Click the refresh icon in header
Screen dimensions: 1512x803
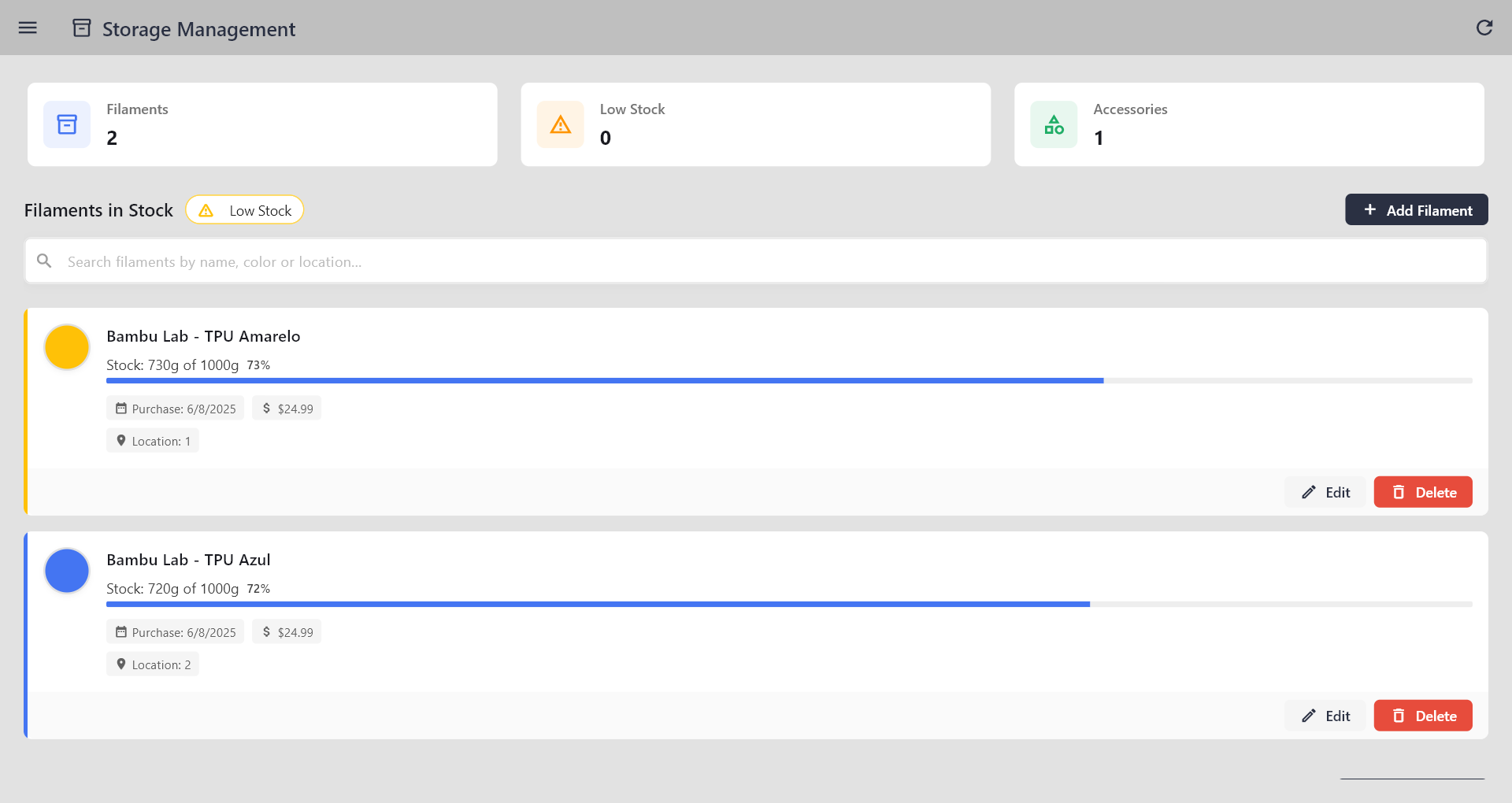click(1484, 28)
